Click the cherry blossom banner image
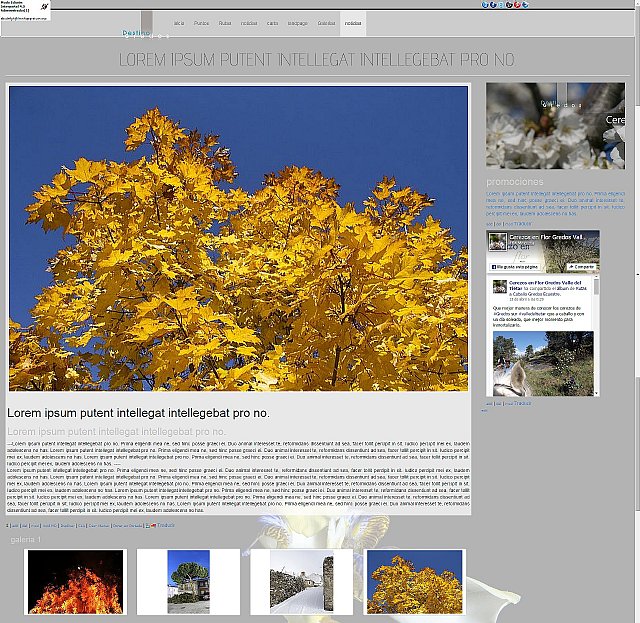Screen dimensions: 640x623 [555, 126]
